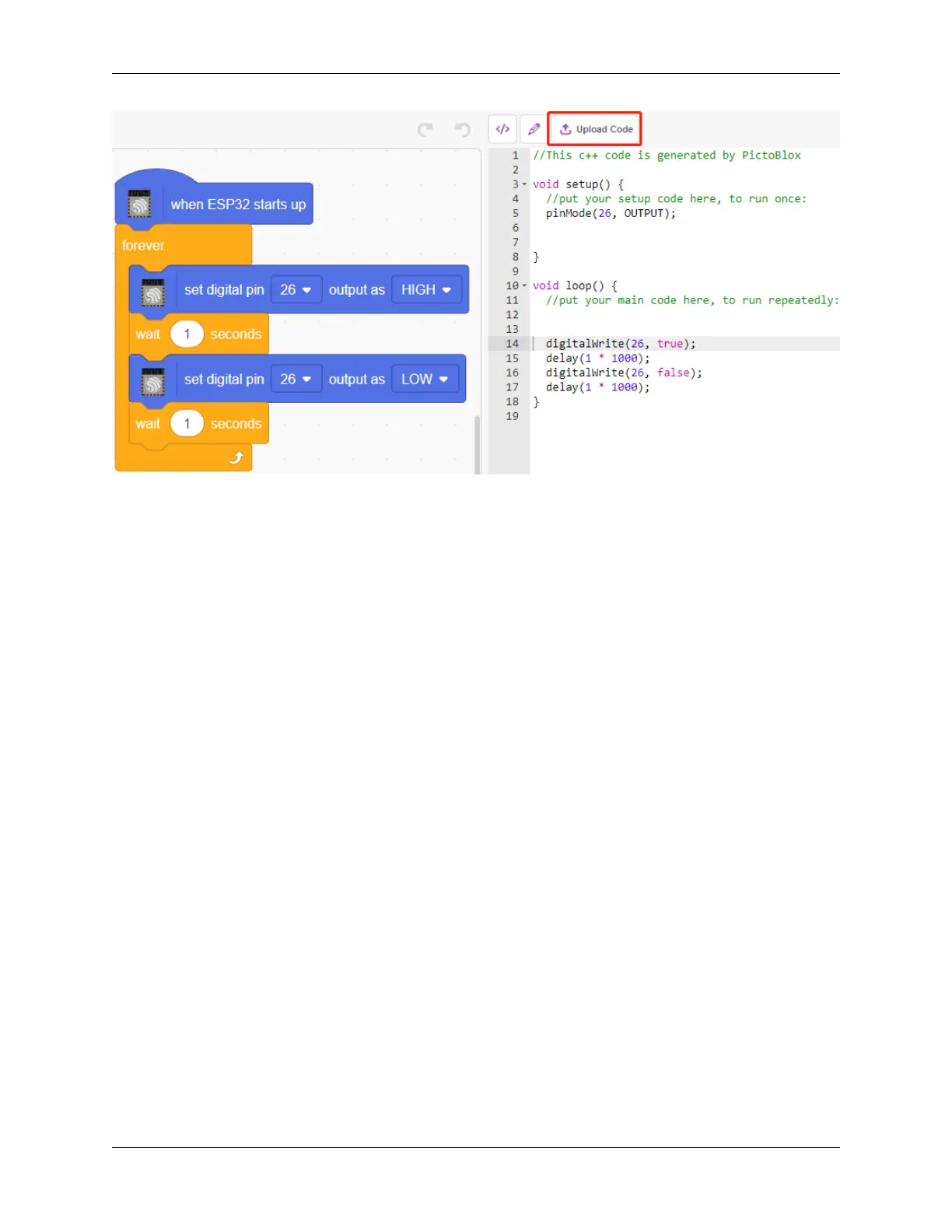The image size is (952, 1232).
Task: Click the ESP32 chip icon on the hat block
Action: coord(139,204)
